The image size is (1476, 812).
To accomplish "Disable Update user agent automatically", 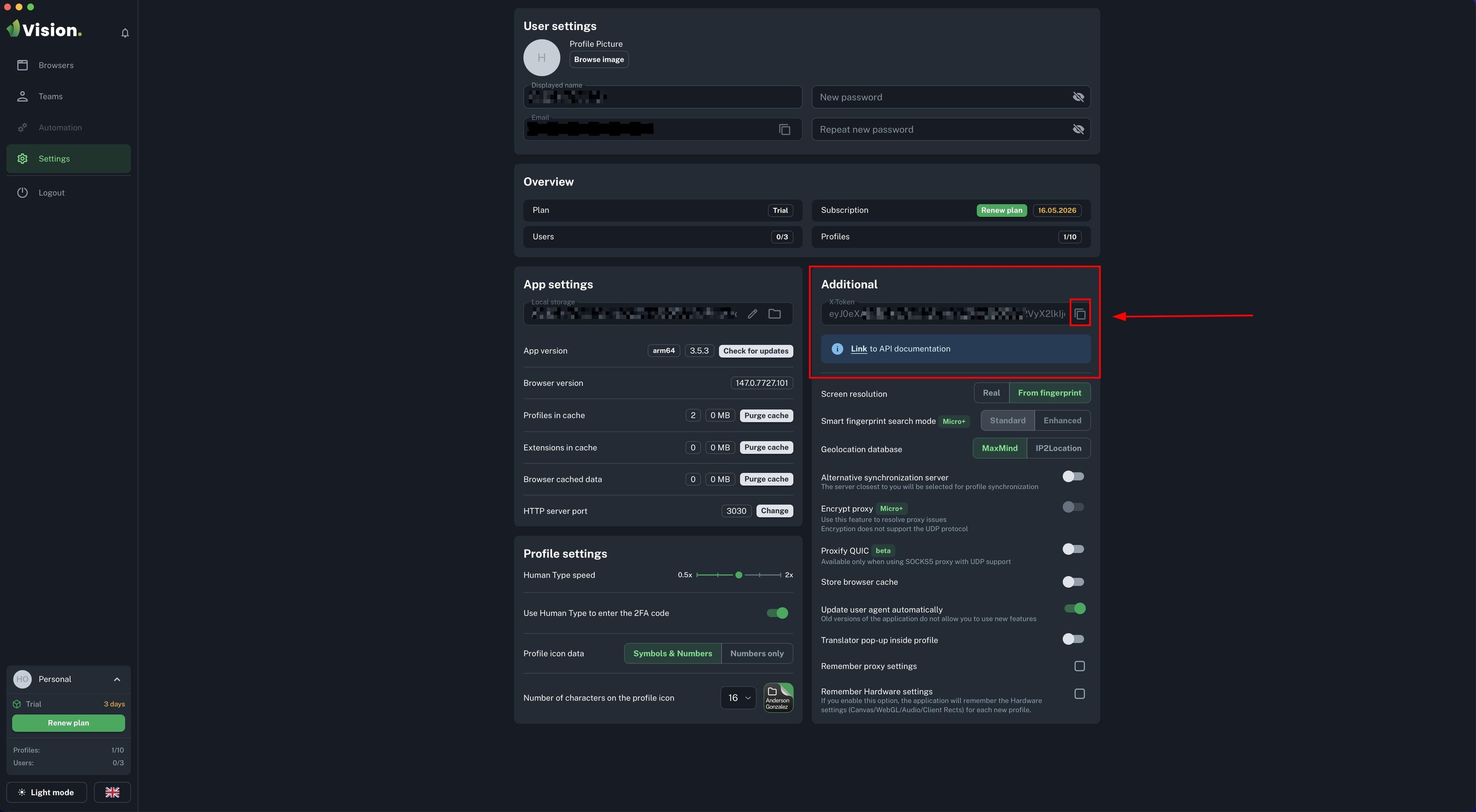I will pos(1074,609).
